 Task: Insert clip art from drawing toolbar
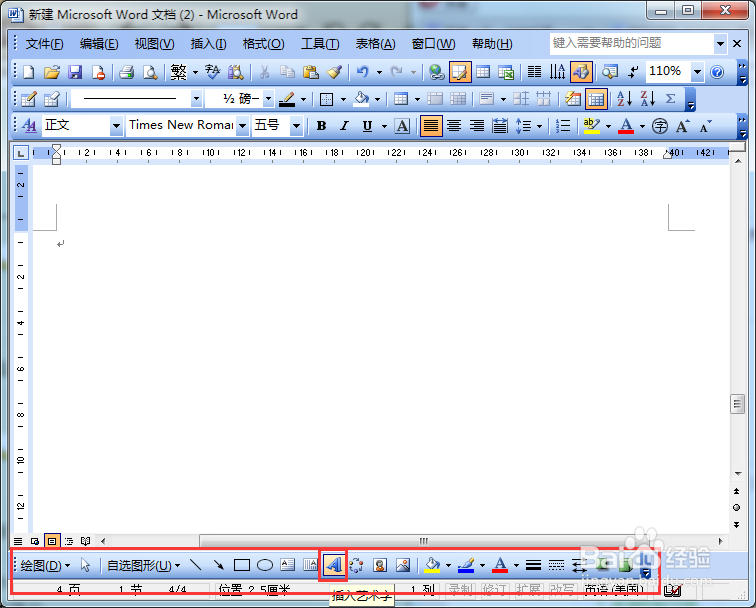point(380,565)
